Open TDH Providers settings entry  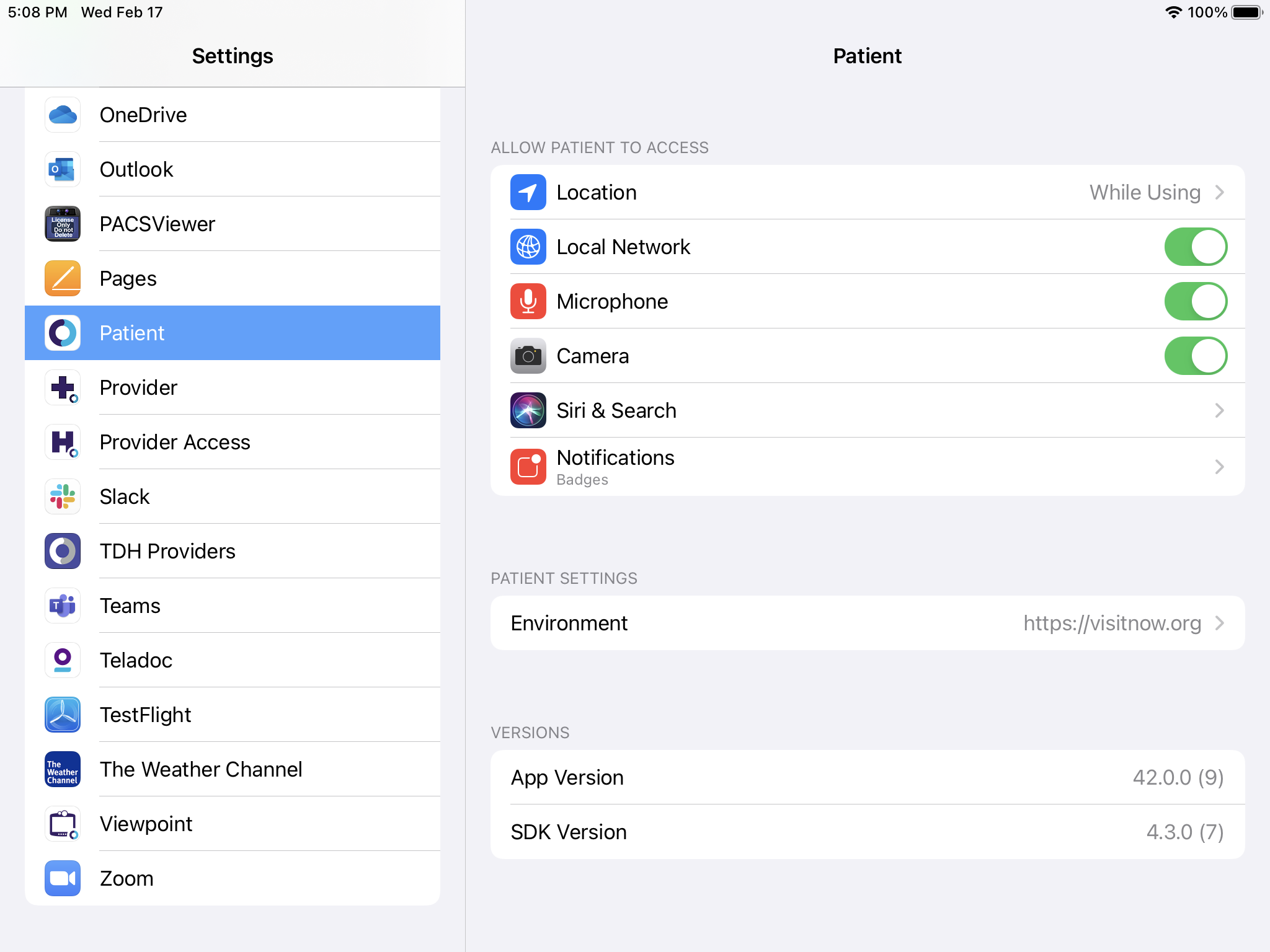coord(167,551)
